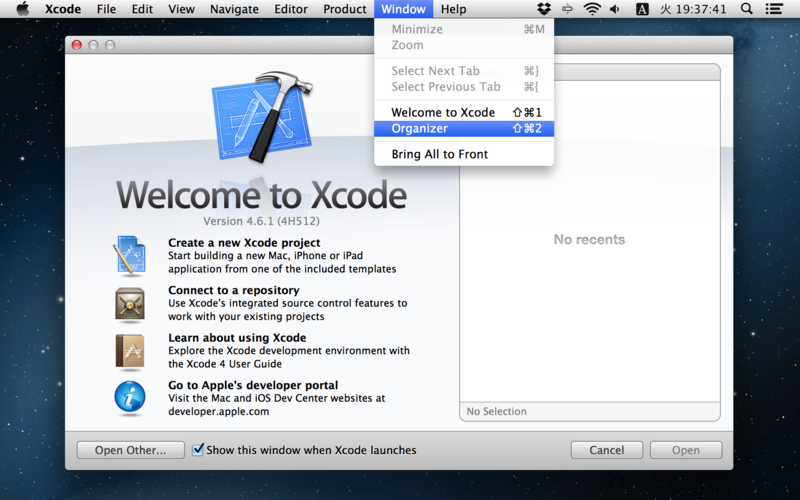800x500 pixels.
Task: Open the Xcode application menu
Action: click(x=63, y=9)
